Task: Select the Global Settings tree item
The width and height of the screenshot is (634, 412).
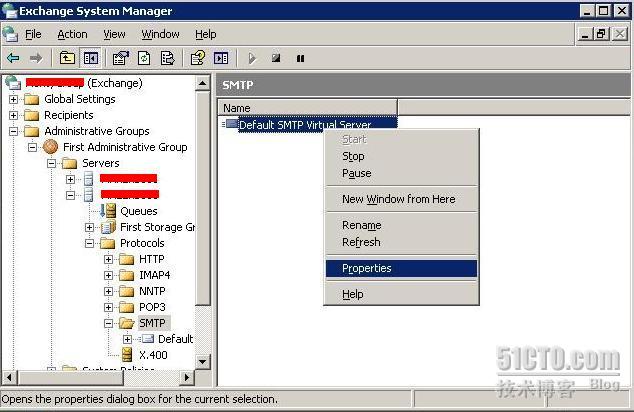Action: click(80, 99)
